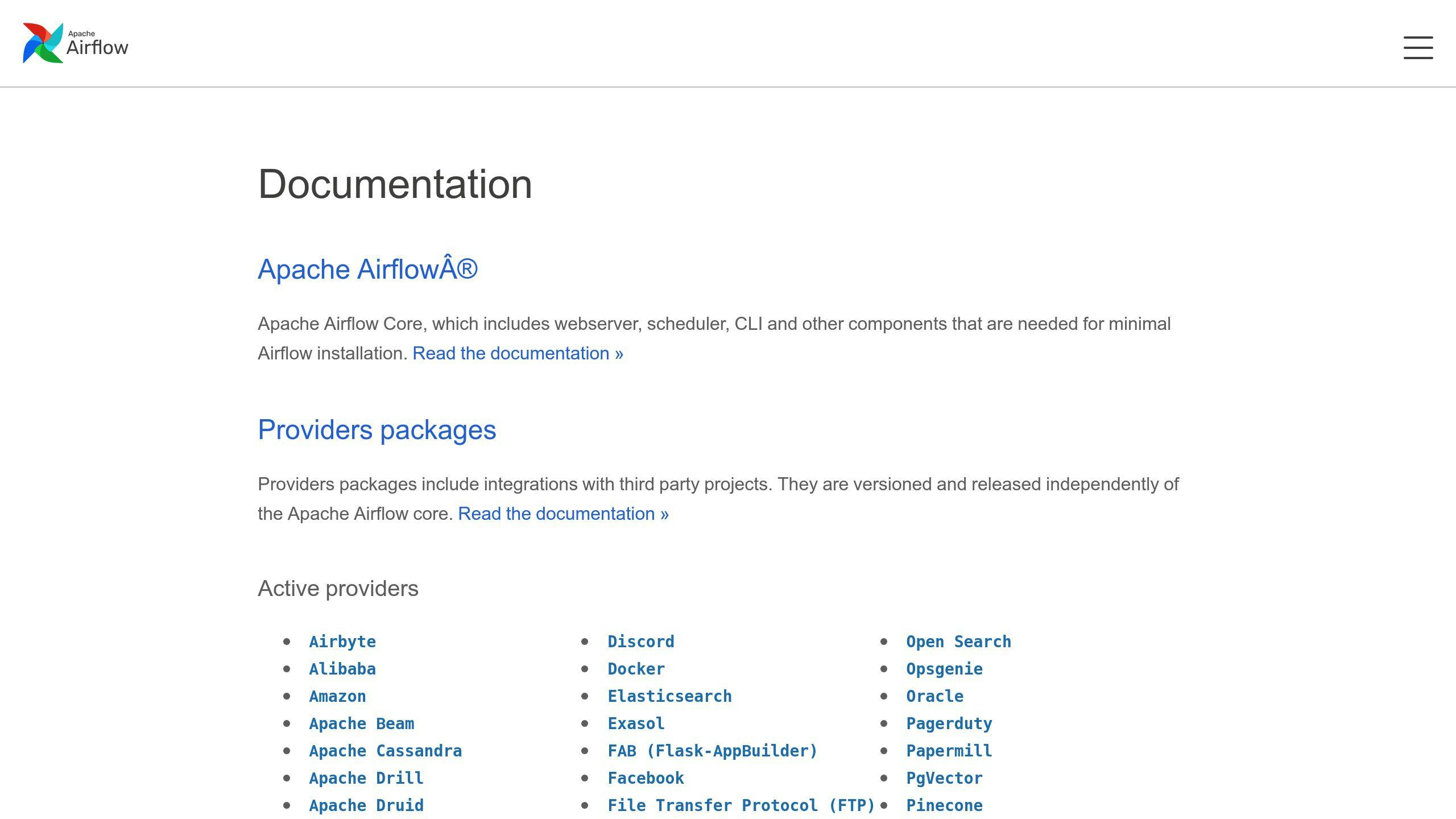The width and height of the screenshot is (1456, 819).
Task: Read the Apache Airflow documentation
Action: click(518, 352)
